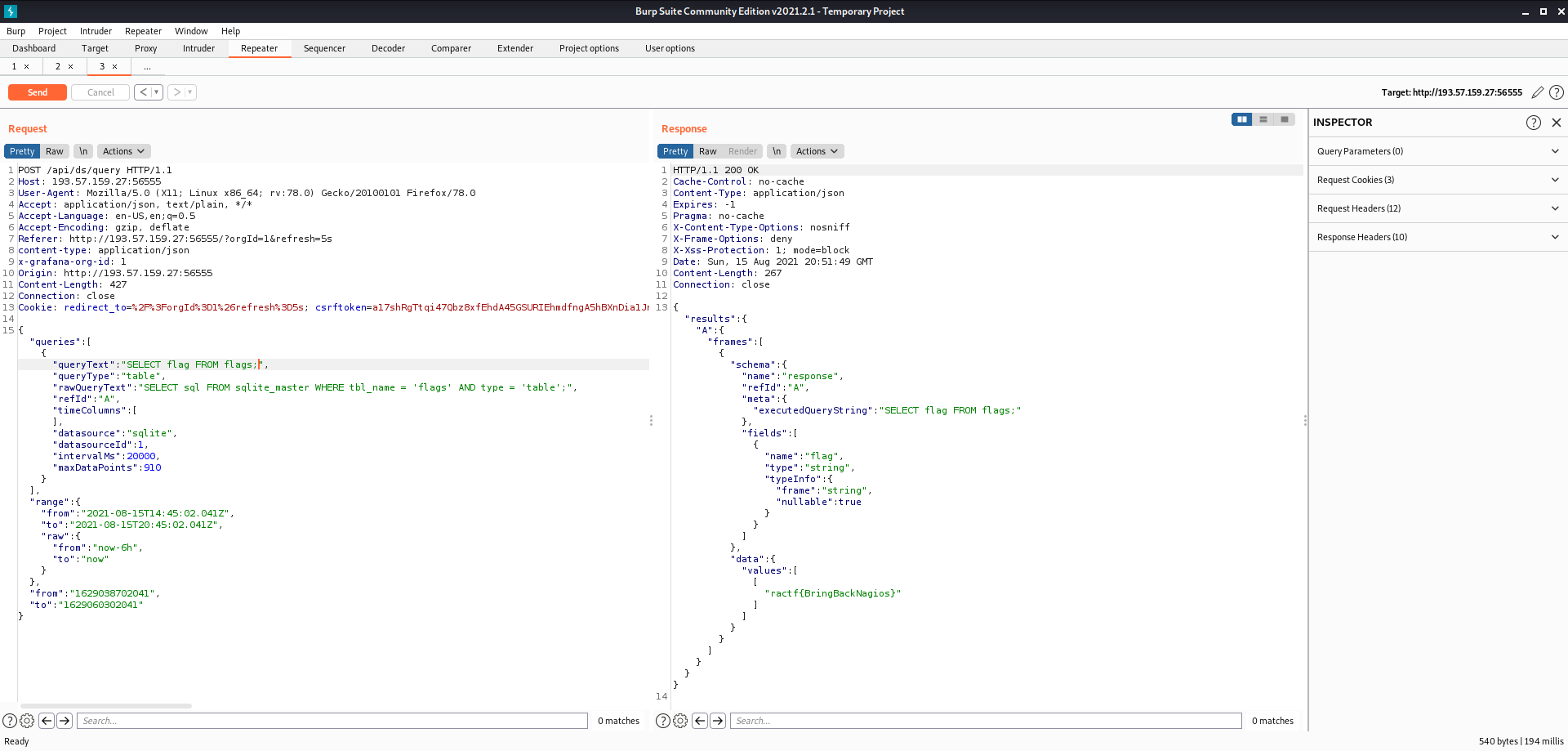Open help icon beside the target

1557,92
